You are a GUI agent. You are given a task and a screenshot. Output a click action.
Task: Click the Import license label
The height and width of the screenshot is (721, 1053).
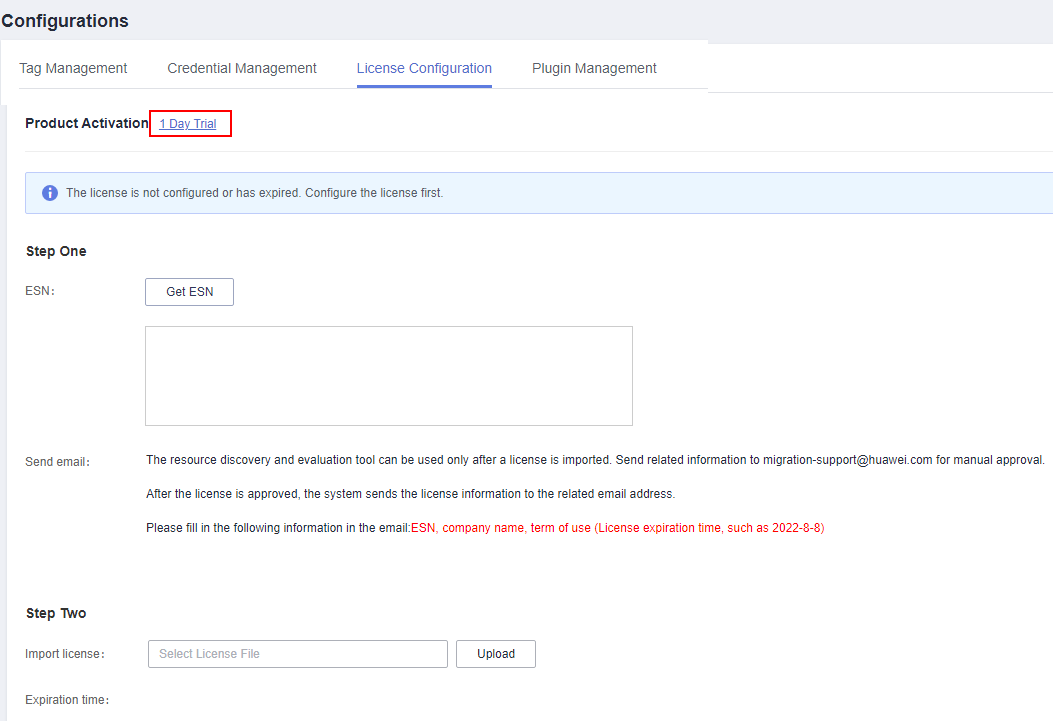tap(65, 654)
